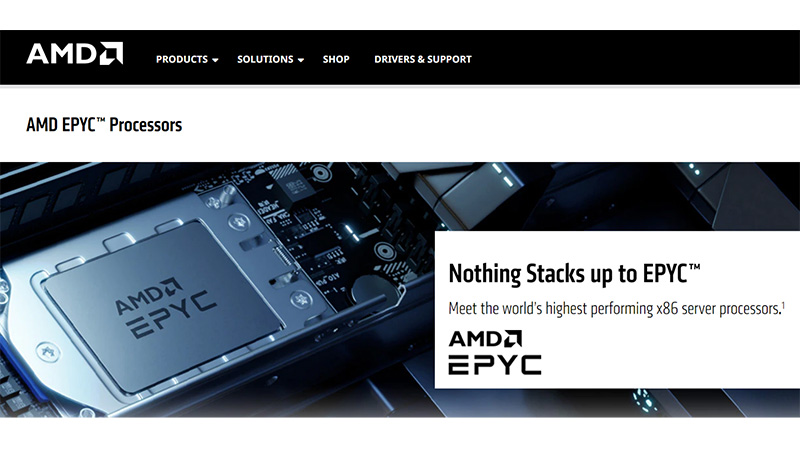Click the star screw below the processor
The image size is (800, 450).
coord(48,352)
